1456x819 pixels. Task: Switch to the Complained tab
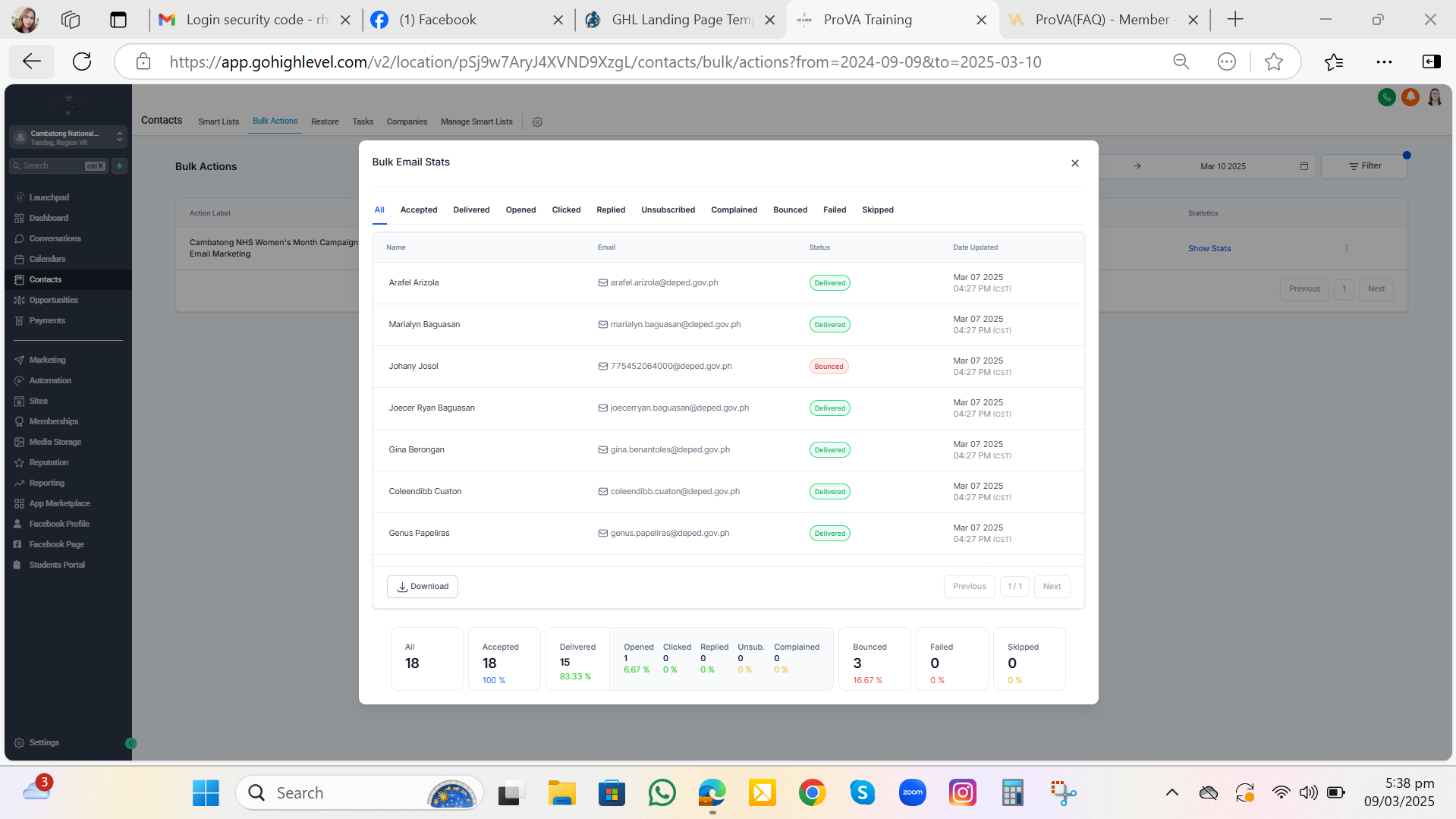coord(734,210)
